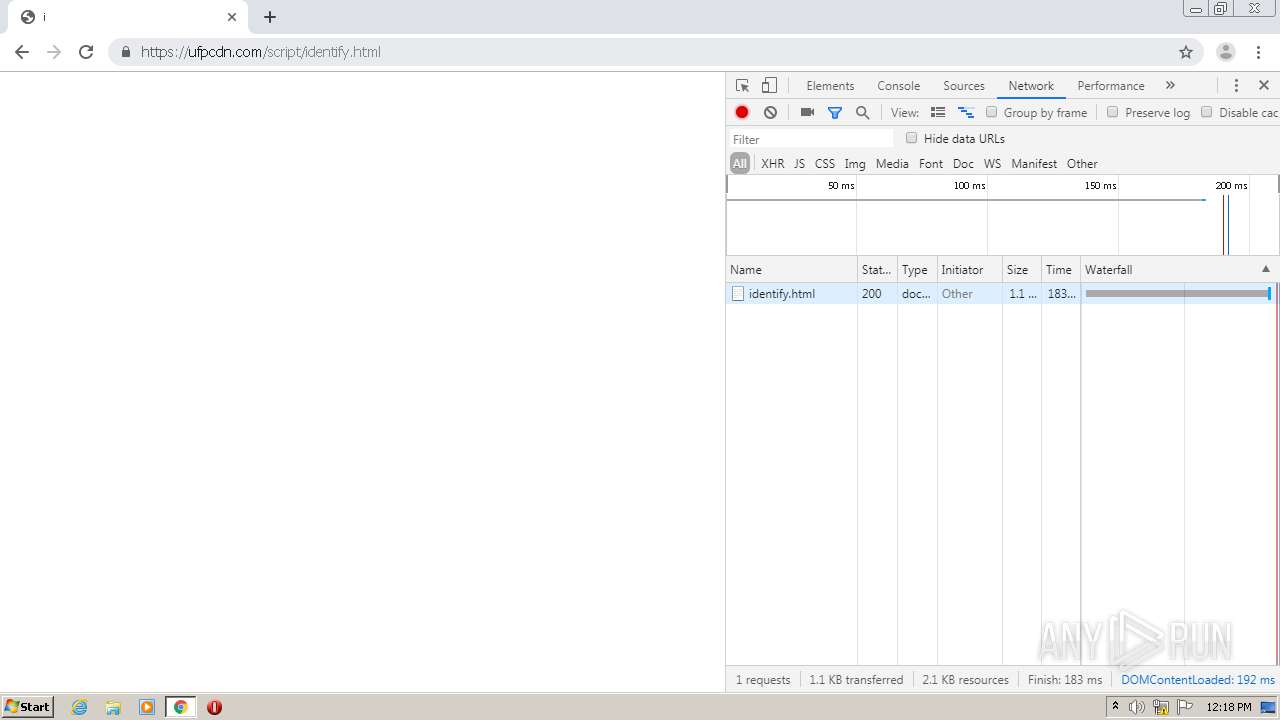The height and width of the screenshot is (720, 1280).
Task: Toggle the capture screenshots camera icon
Action: [x=807, y=113]
